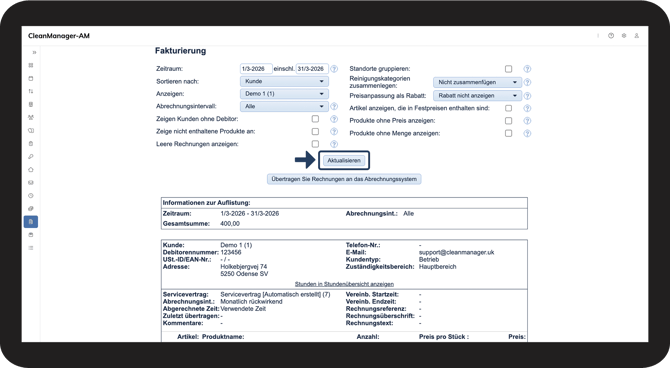The width and height of the screenshot is (670, 368).
Task: Open the sidebar clock icon
Action: point(31,196)
